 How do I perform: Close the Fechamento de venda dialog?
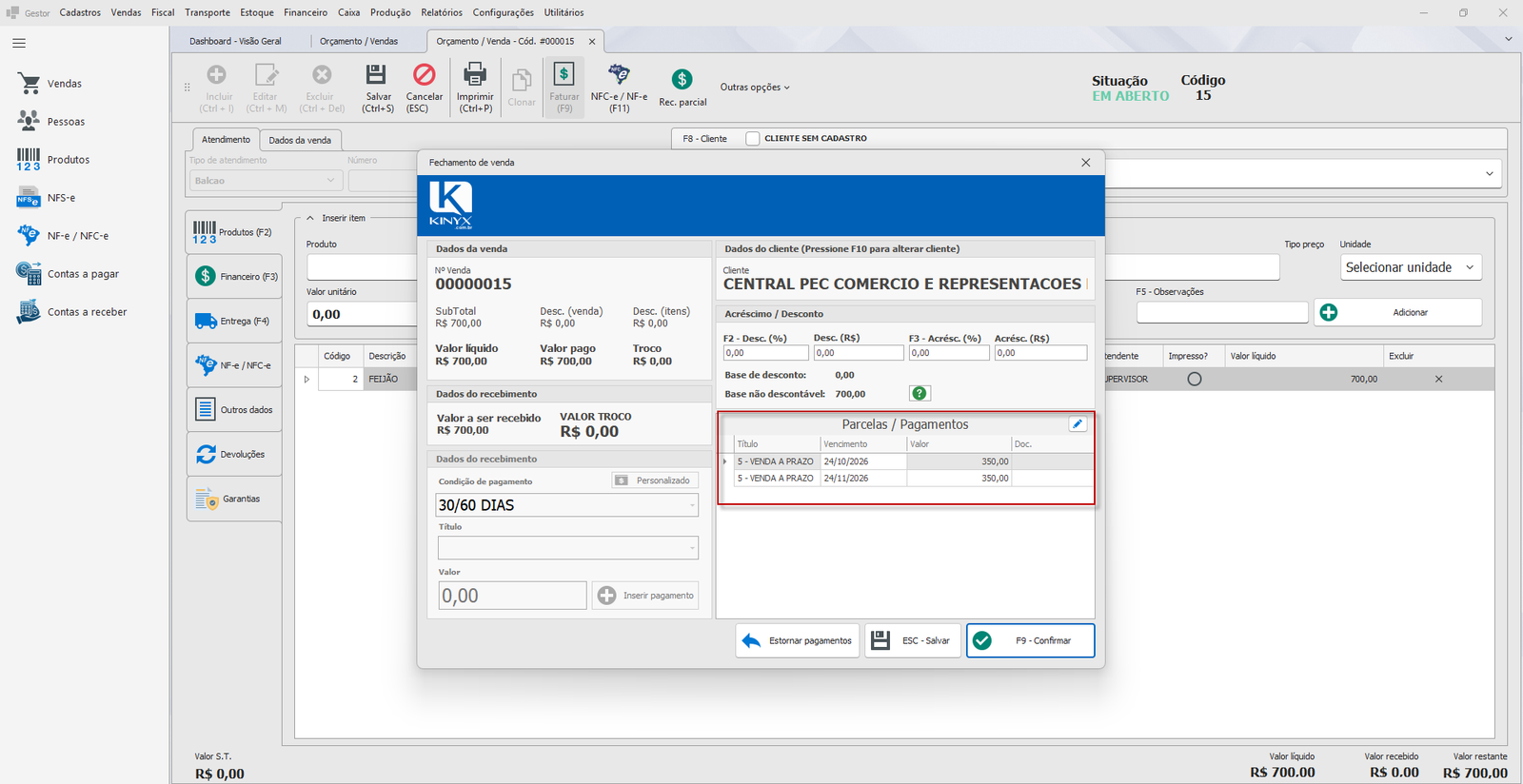[1085, 163]
